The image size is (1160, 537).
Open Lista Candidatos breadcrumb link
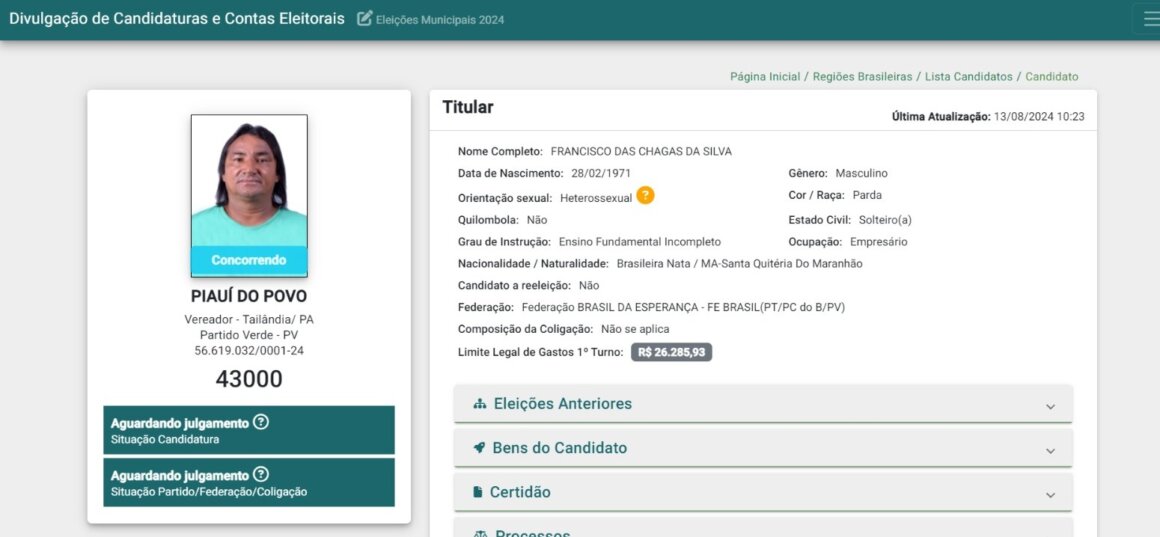(x=968, y=76)
